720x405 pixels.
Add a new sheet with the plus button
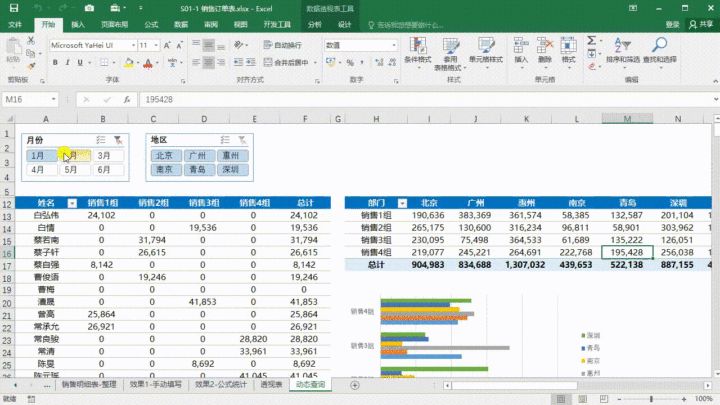[354, 385]
